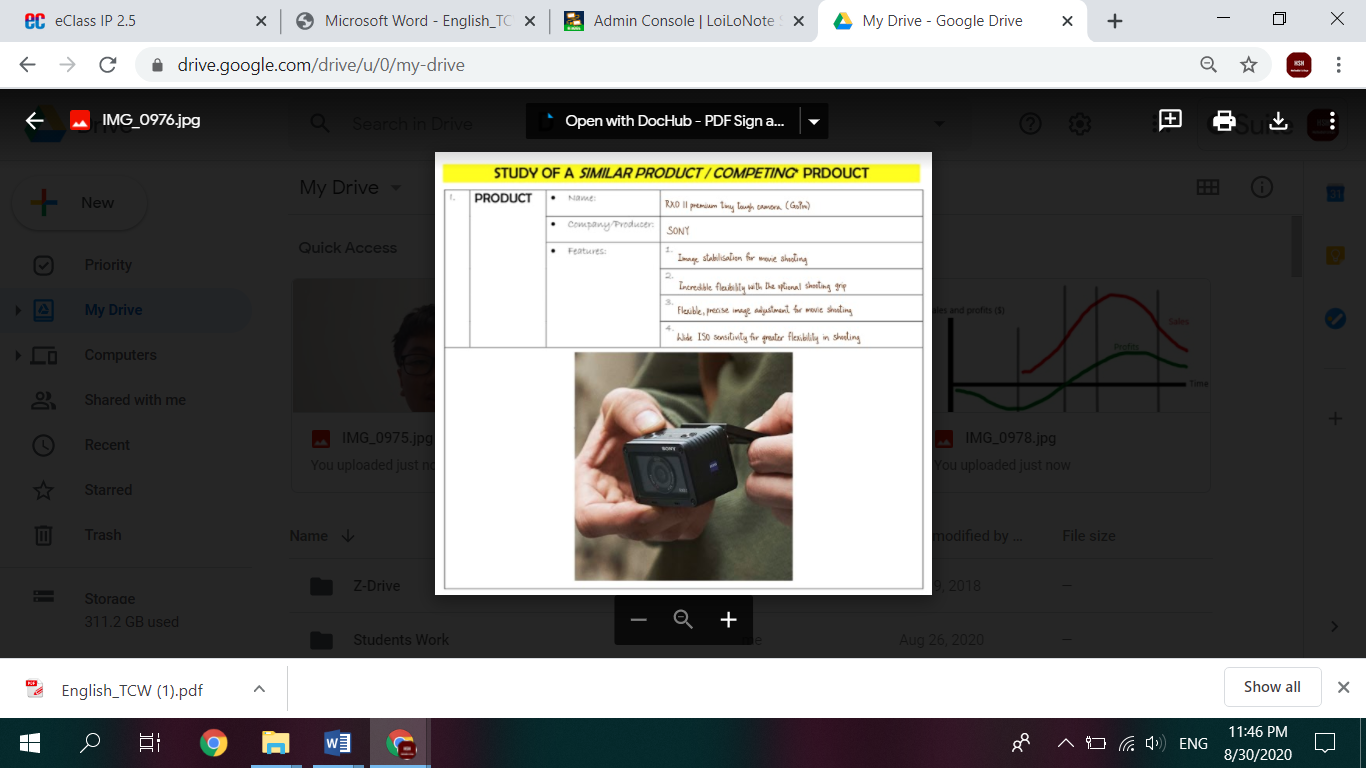Viewport: 1366px width, 768px height.
Task: Go back in Chrome browser
Action: pyautogui.click(x=27, y=65)
